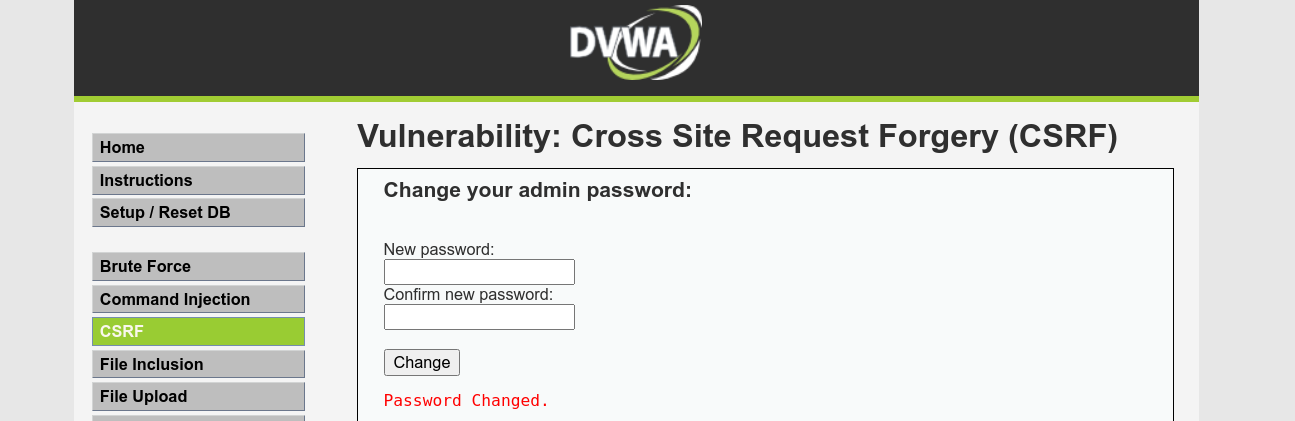The image size is (1295, 421).
Task: Click the partially visible item below File Upload
Action: 198,418
